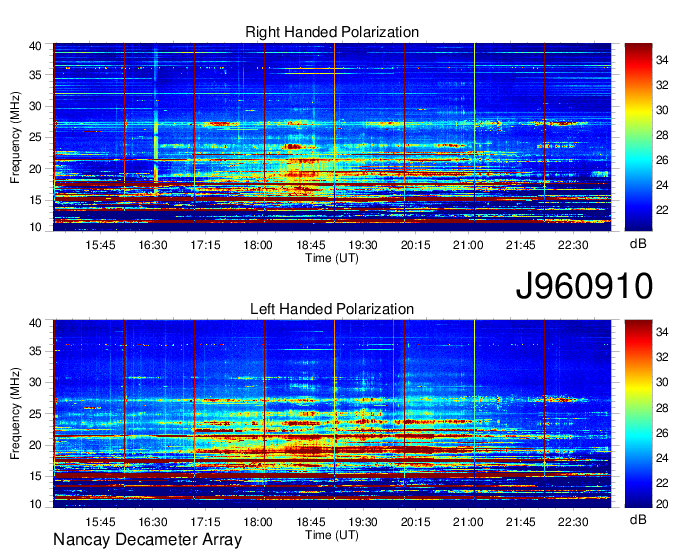
Task: Click the 'dB' label under Left Handed colorbar
Action: pyautogui.click(x=638, y=520)
